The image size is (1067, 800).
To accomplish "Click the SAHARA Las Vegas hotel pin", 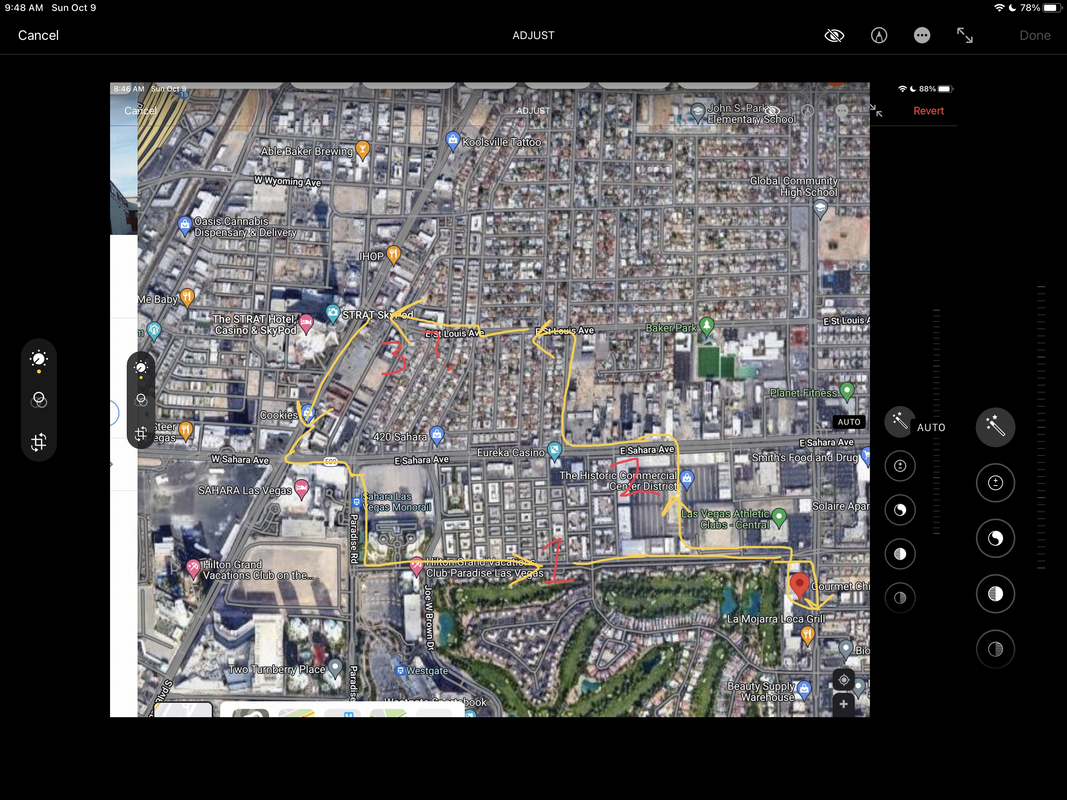I will click(x=301, y=488).
